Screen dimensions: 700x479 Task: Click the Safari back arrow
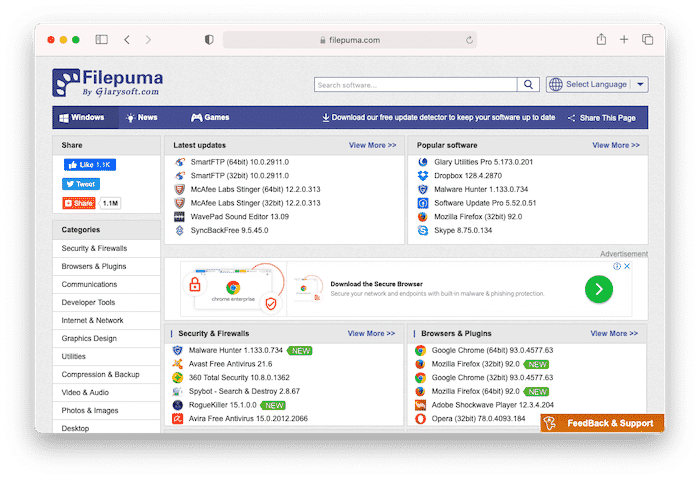[x=127, y=40]
